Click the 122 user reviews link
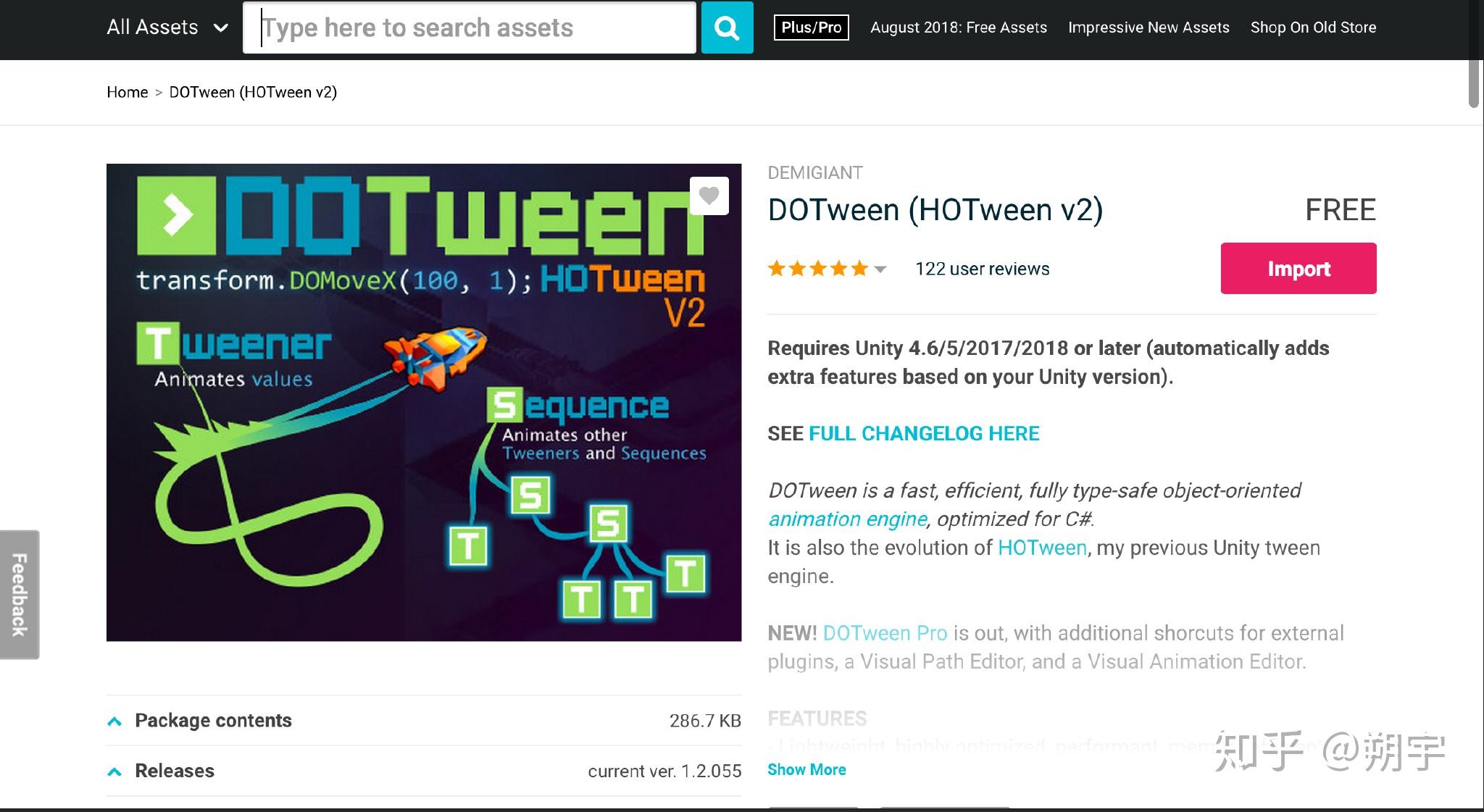This screenshot has height=812, width=1484. click(x=982, y=269)
